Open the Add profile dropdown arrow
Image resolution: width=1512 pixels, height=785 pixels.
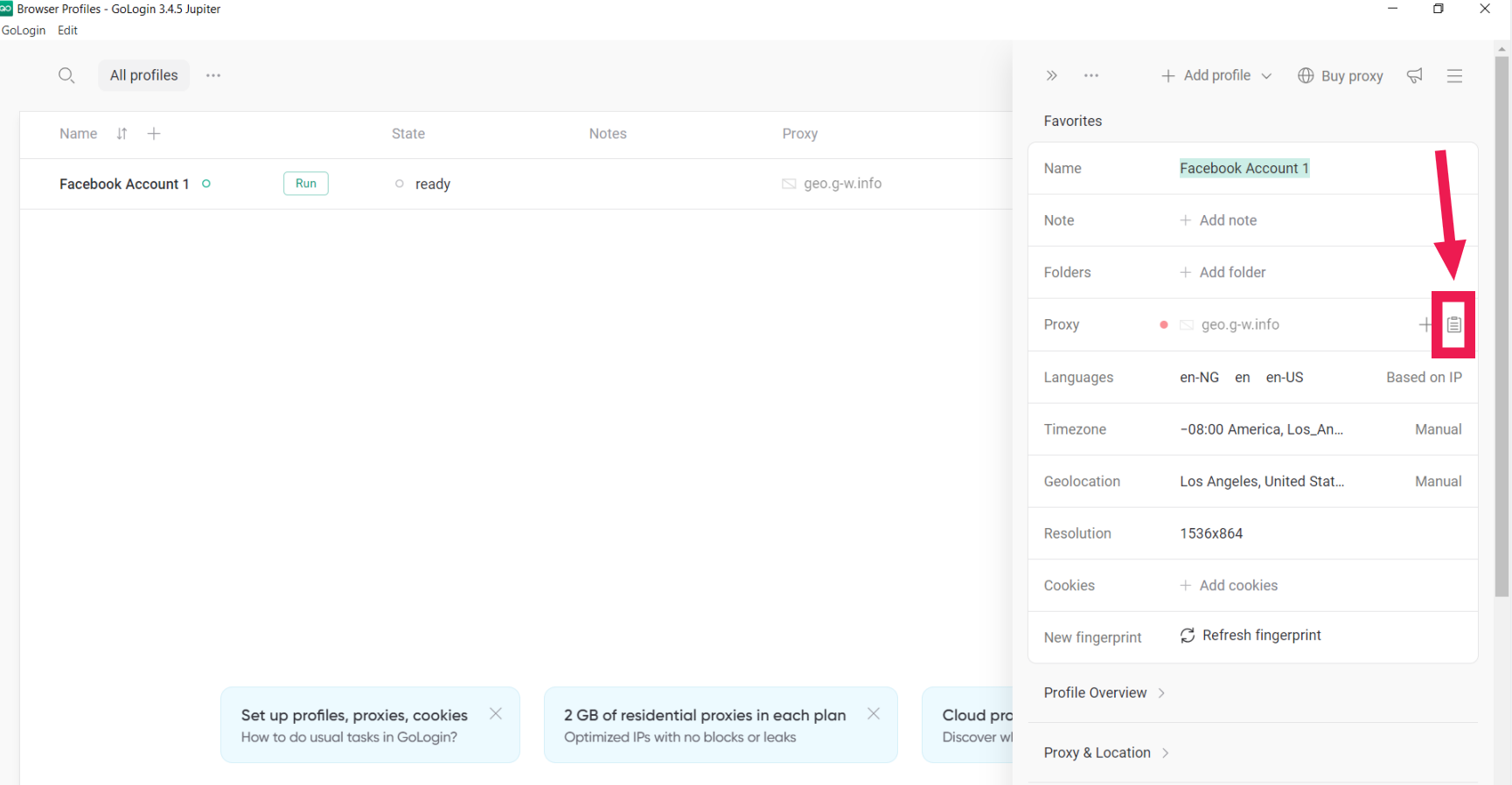point(1266,76)
